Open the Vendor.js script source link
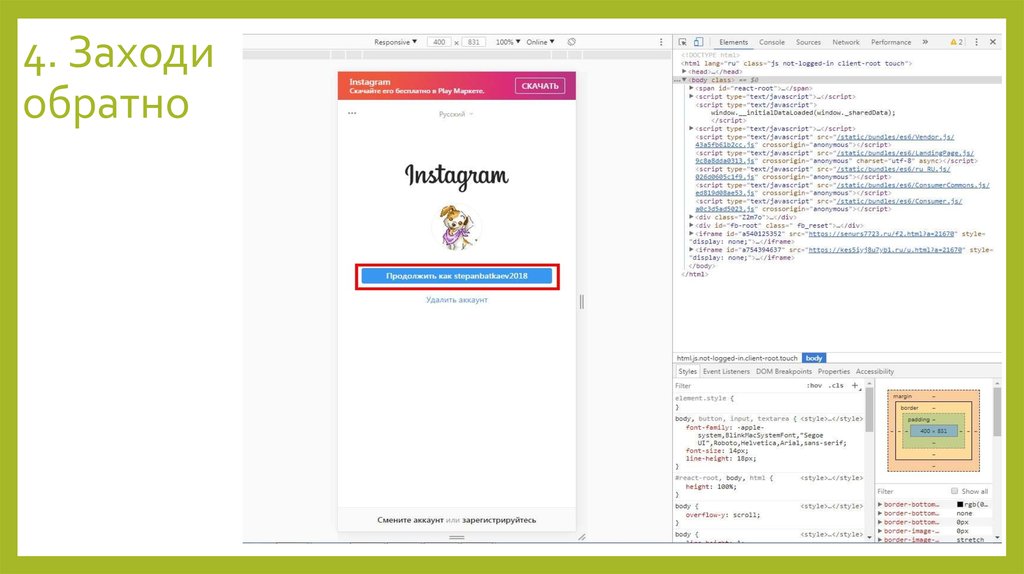 (895, 137)
